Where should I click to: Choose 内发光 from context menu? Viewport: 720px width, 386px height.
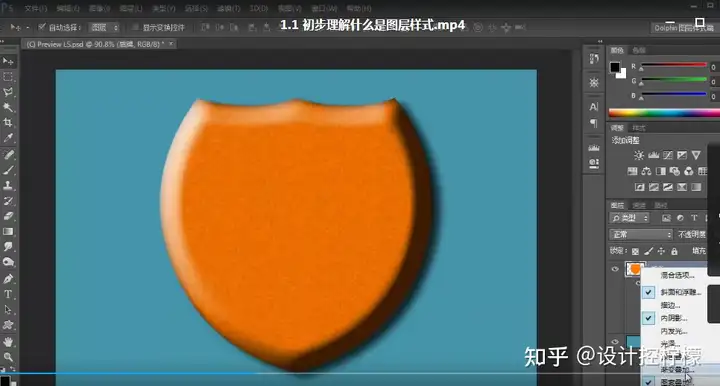[x=674, y=331]
